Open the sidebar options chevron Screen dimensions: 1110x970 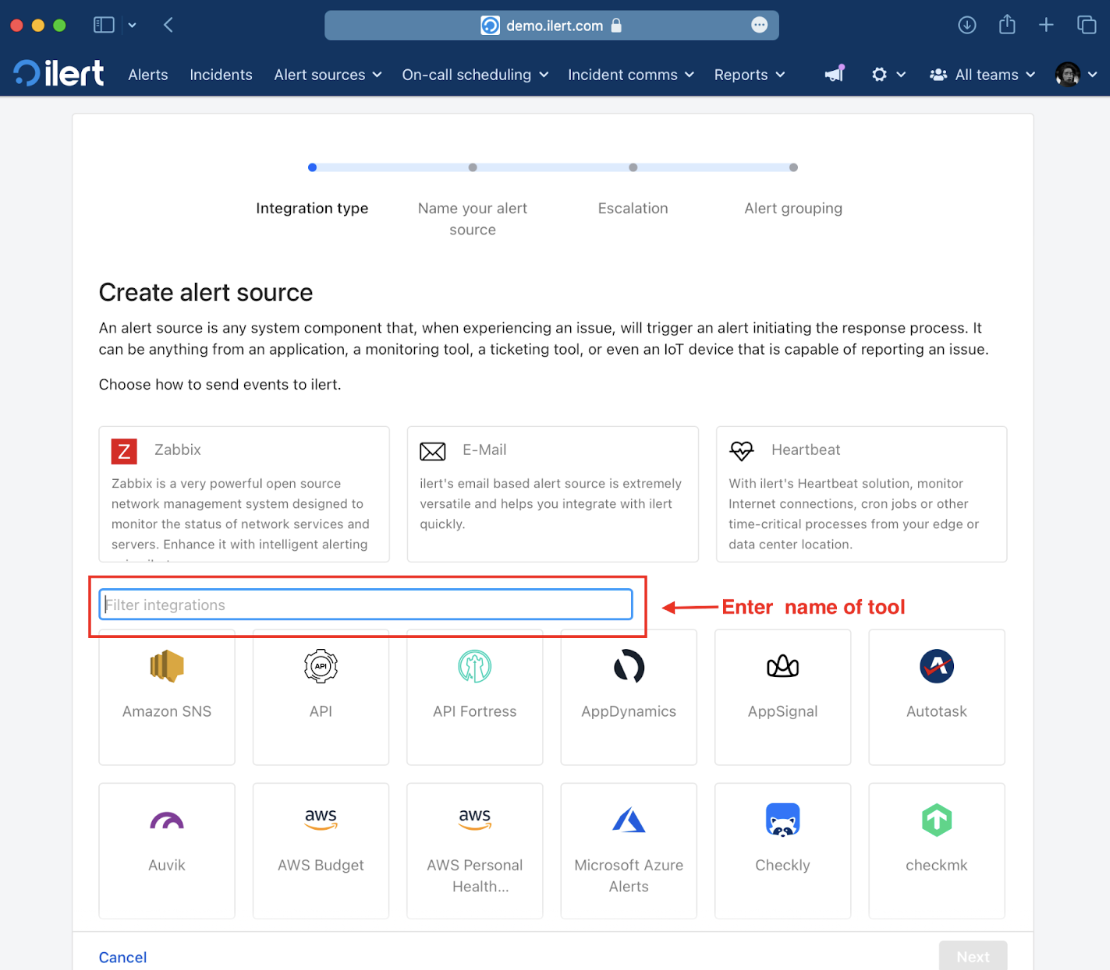tap(132, 25)
